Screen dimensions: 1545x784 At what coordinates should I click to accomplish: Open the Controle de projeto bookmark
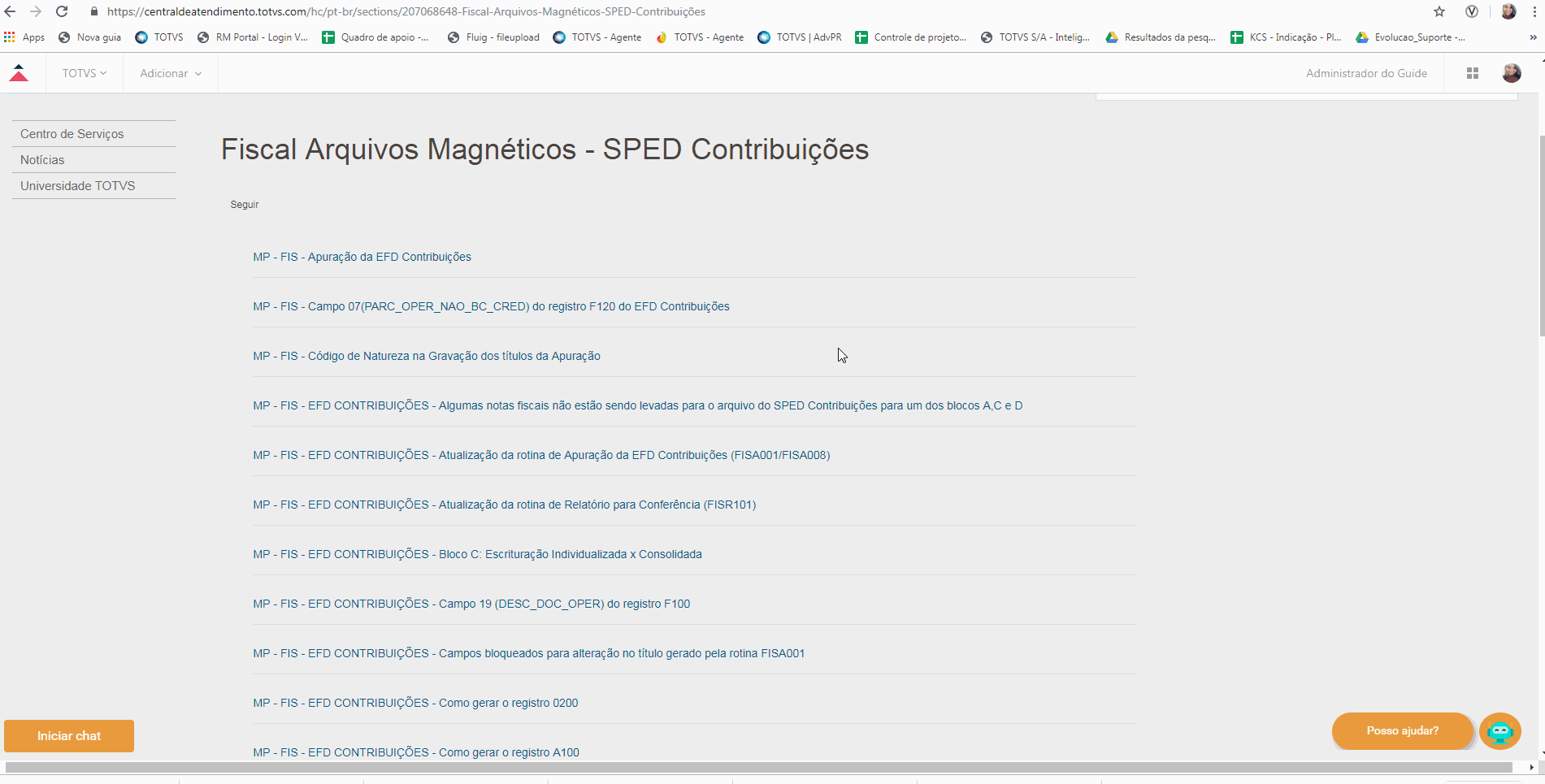(x=911, y=37)
